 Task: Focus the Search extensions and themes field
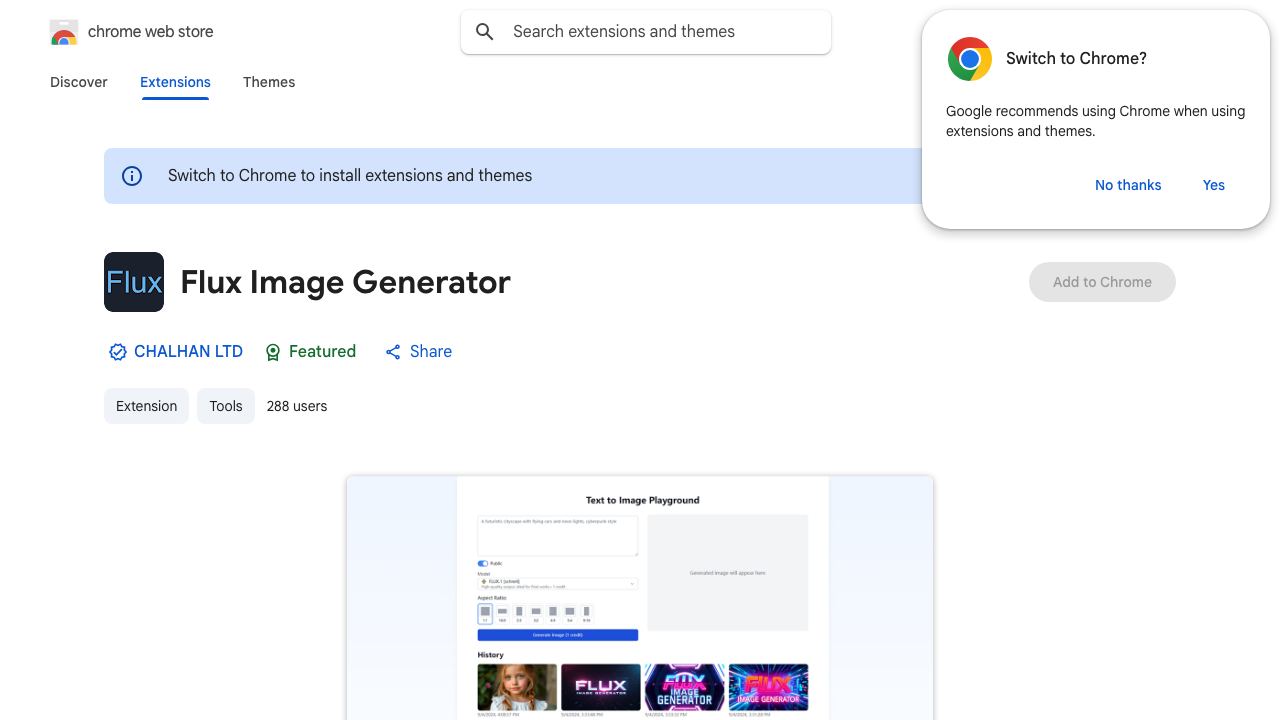646,32
